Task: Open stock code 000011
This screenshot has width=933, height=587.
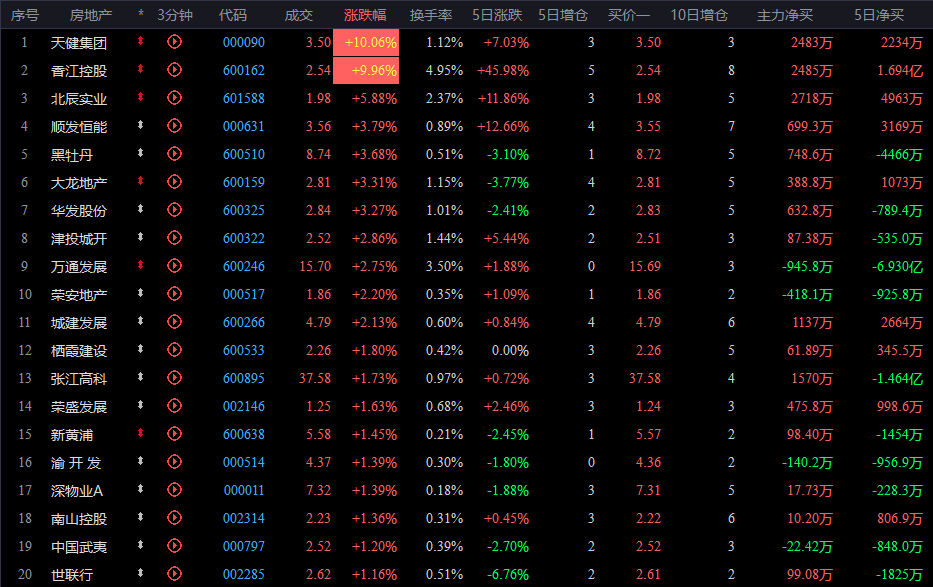Action: point(244,490)
